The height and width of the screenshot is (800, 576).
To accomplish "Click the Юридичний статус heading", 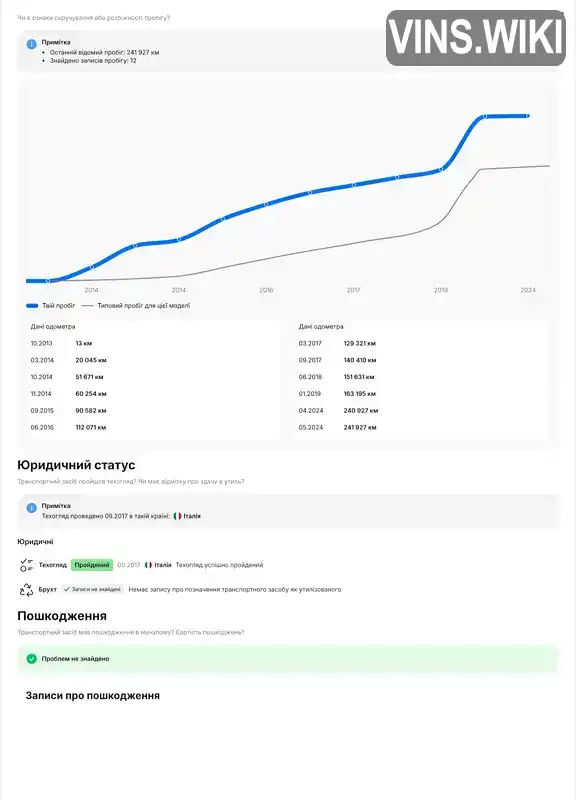I will [x=76, y=465].
